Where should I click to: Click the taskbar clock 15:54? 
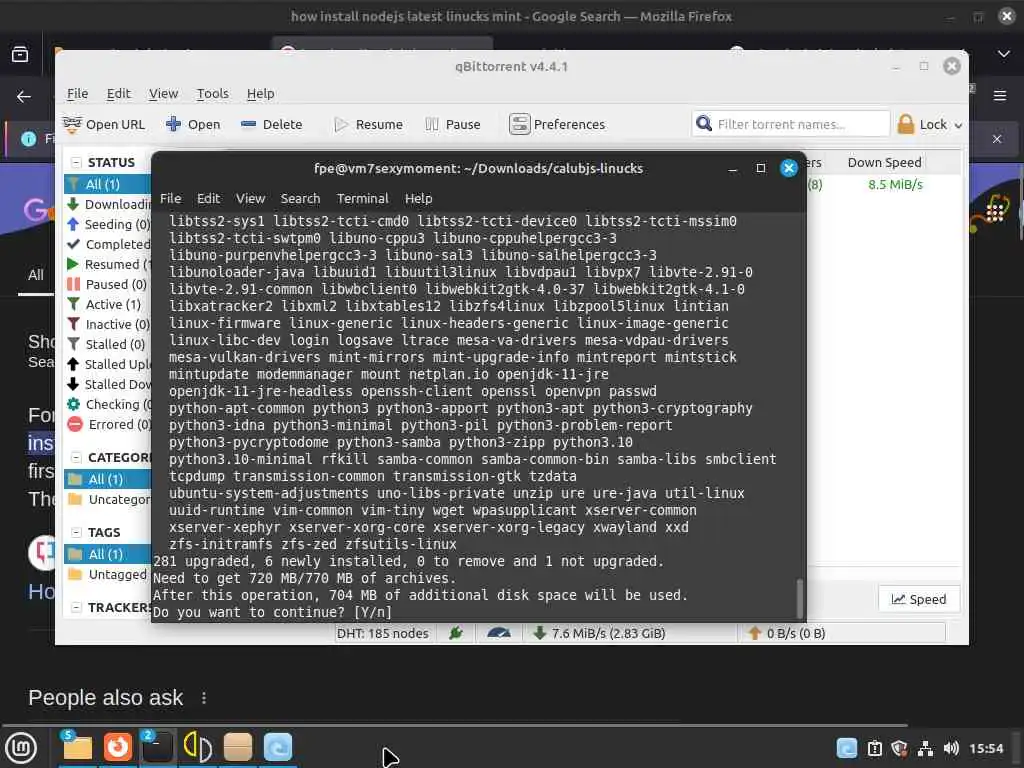pos(985,748)
